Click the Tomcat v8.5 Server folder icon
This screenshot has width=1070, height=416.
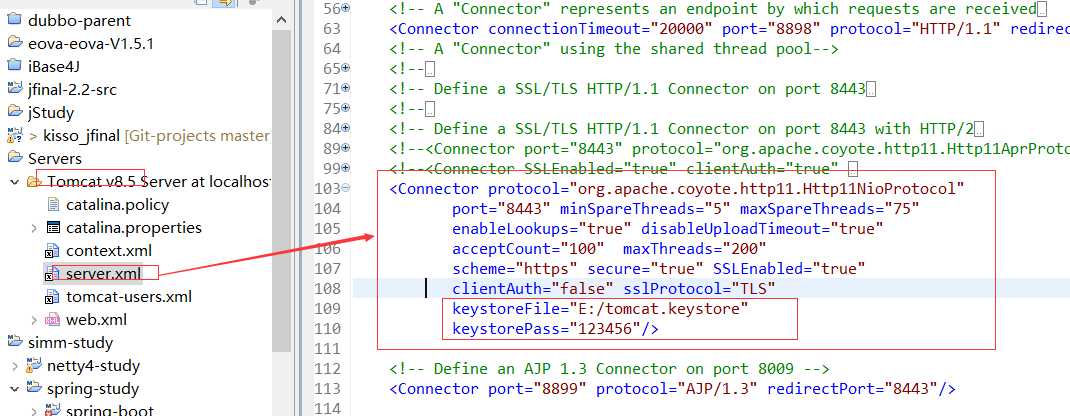click(33, 181)
